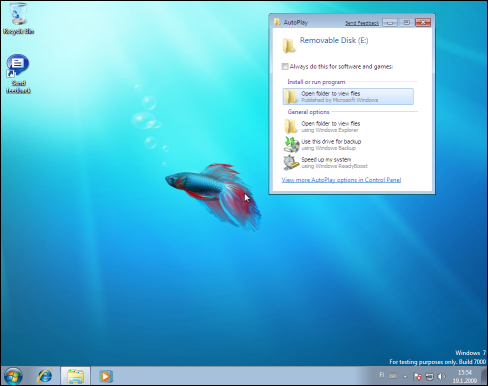The height and width of the screenshot is (386, 488).
Task: Click the Send Feedback link in AutoPlay title bar
Action: coord(362,23)
